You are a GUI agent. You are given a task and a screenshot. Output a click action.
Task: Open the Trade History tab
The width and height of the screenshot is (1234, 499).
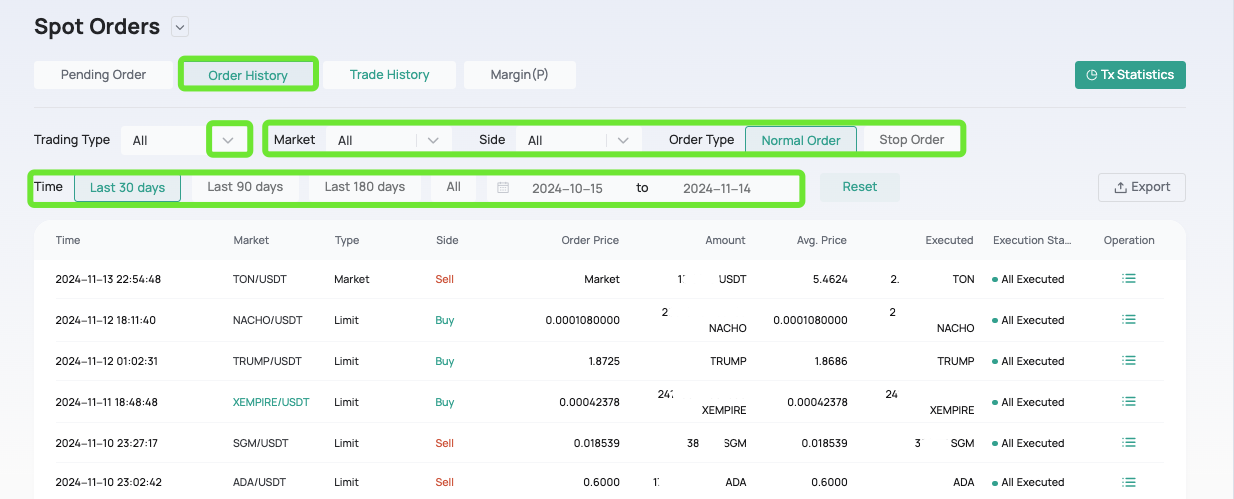click(389, 75)
